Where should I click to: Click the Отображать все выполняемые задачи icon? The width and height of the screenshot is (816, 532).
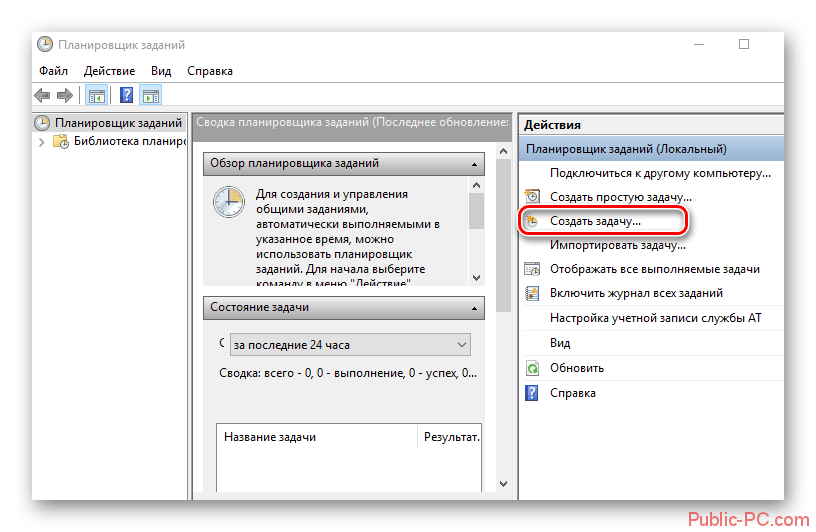(533, 269)
